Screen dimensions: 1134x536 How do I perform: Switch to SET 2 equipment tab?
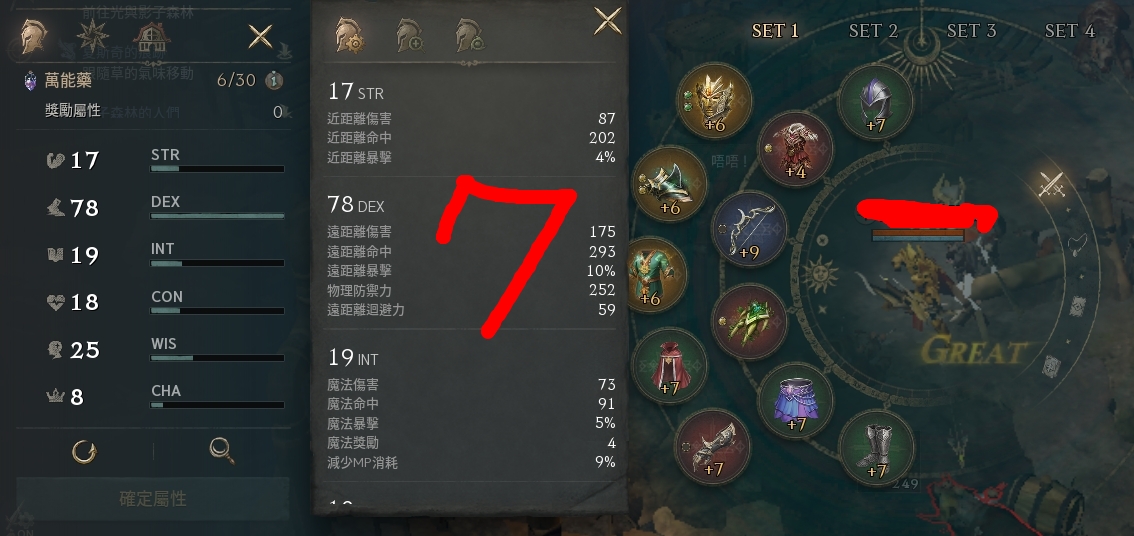[x=874, y=30]
